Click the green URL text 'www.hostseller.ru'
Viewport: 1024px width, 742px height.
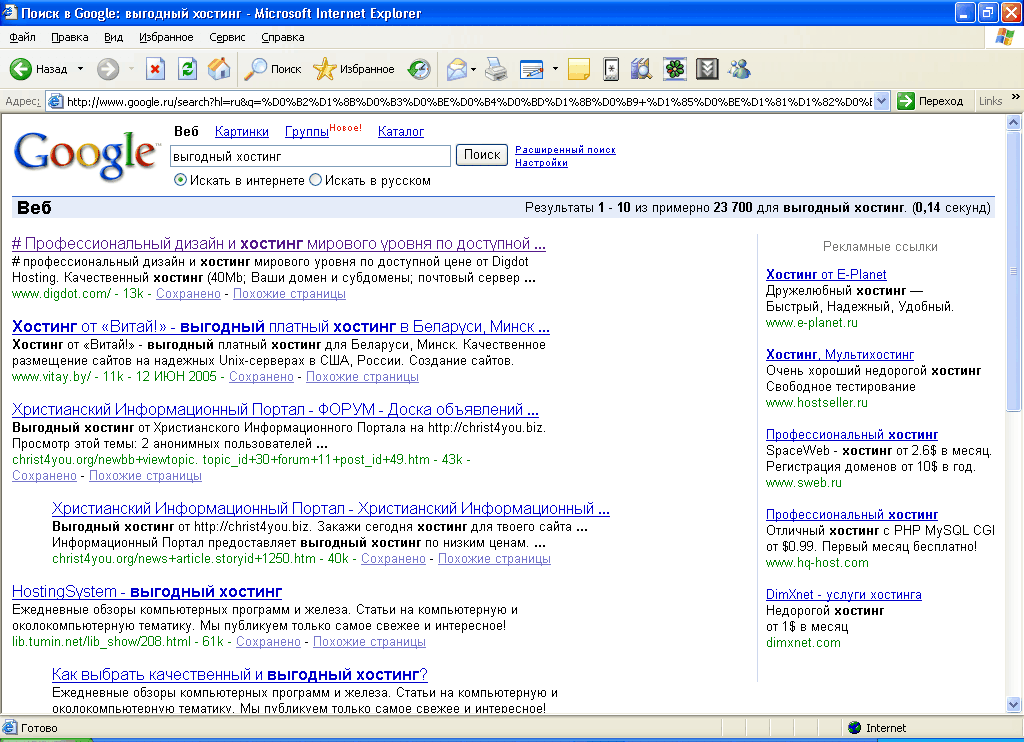(x=817, y=402)
